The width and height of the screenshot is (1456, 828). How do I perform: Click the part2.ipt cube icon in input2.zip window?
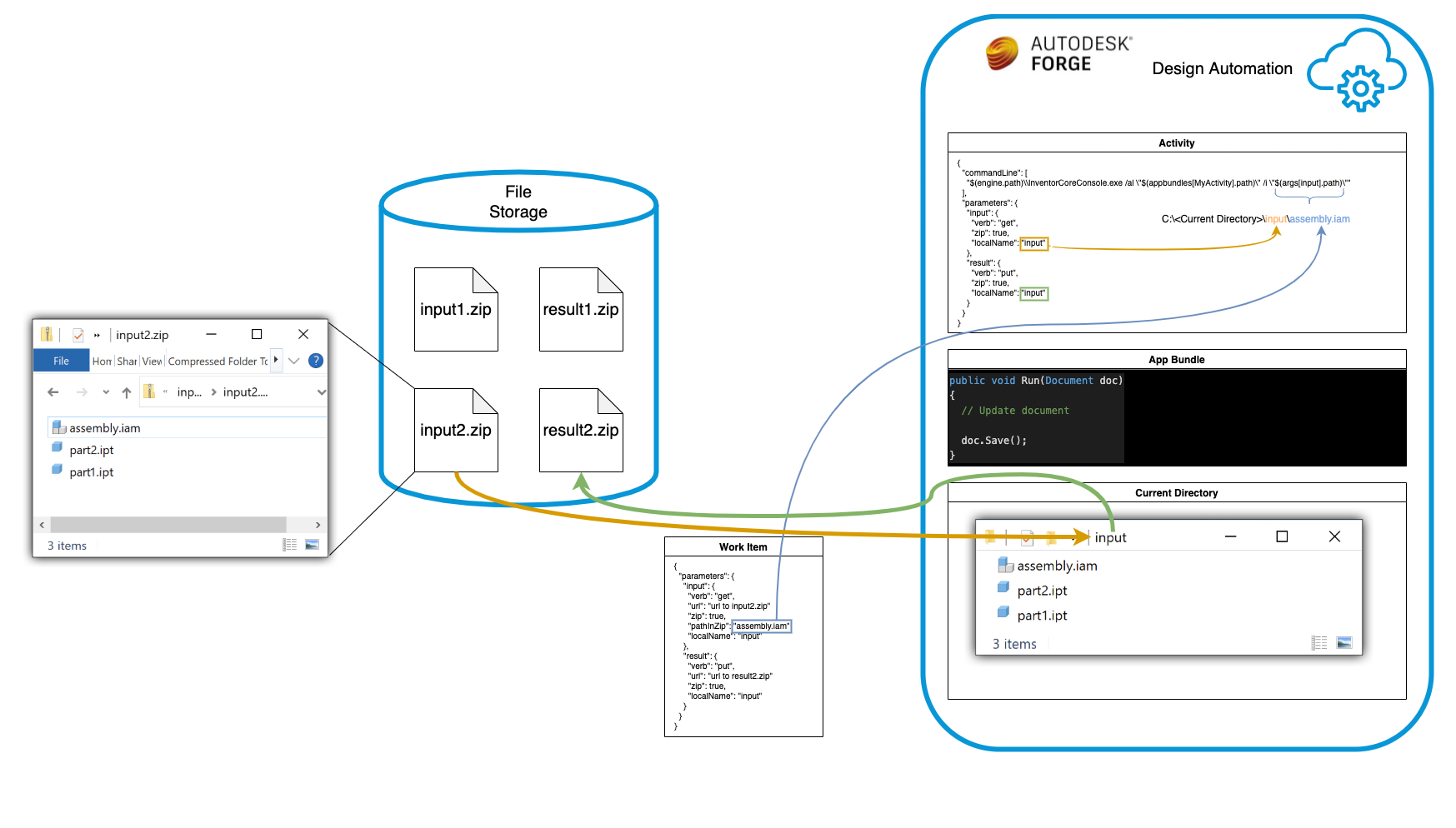[58, 447]
